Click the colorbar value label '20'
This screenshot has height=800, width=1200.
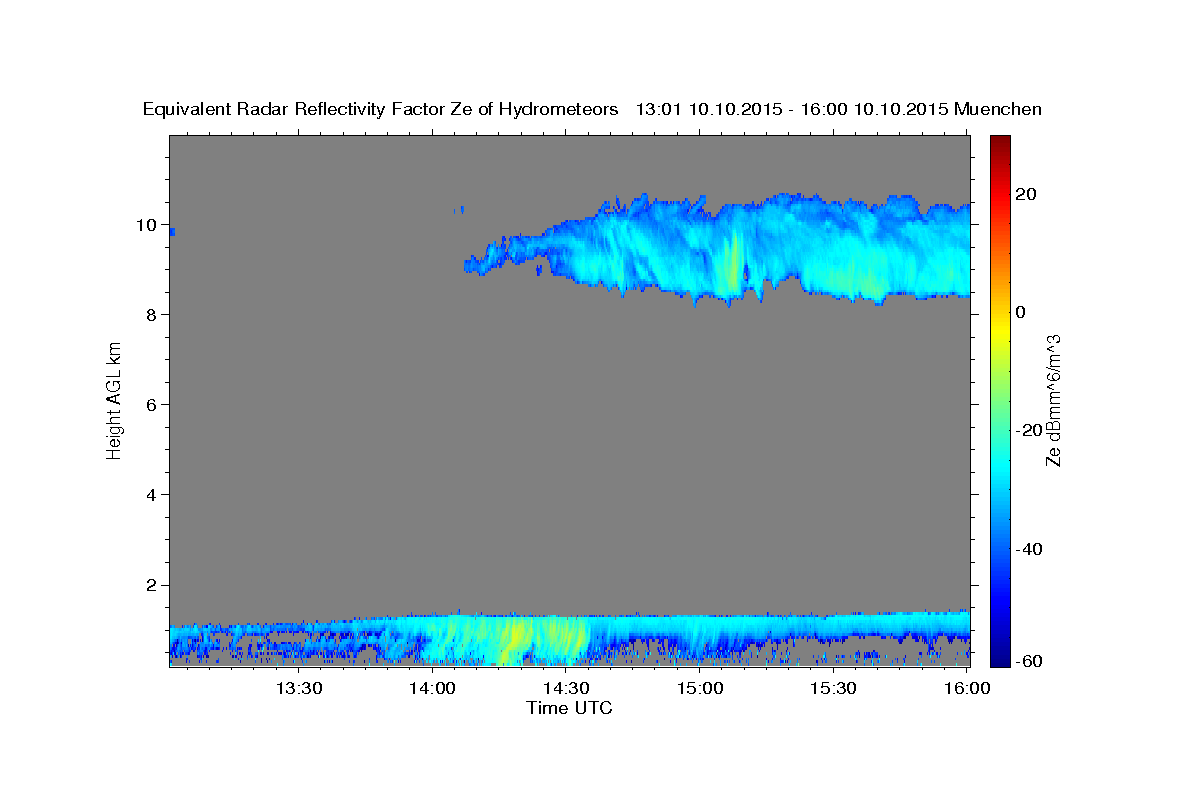pyautogui.click(x=1026, y=194)
